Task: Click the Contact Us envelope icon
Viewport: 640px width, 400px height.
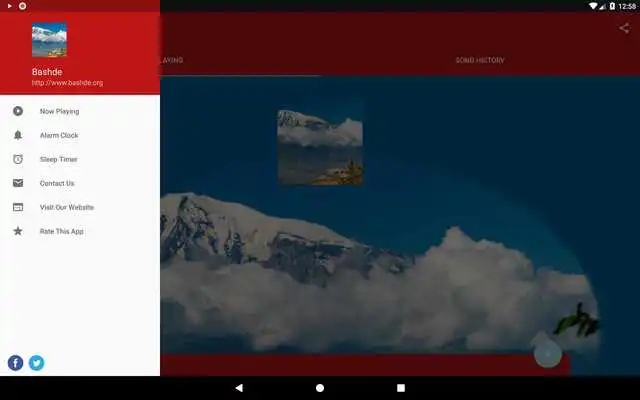Action: [18, 183]
